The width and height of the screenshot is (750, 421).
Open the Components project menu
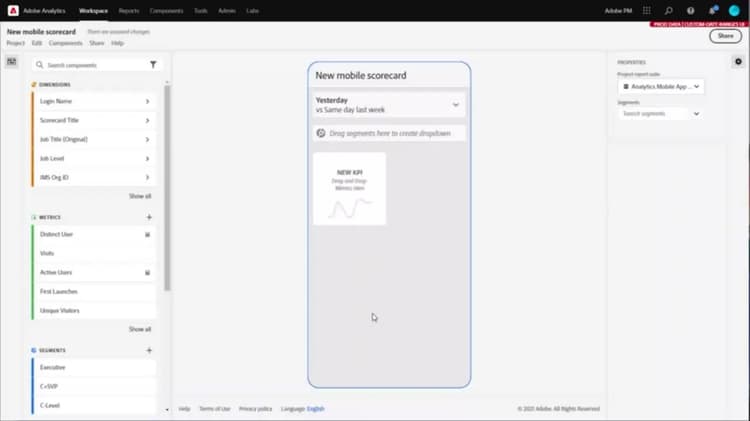point(66,43)
